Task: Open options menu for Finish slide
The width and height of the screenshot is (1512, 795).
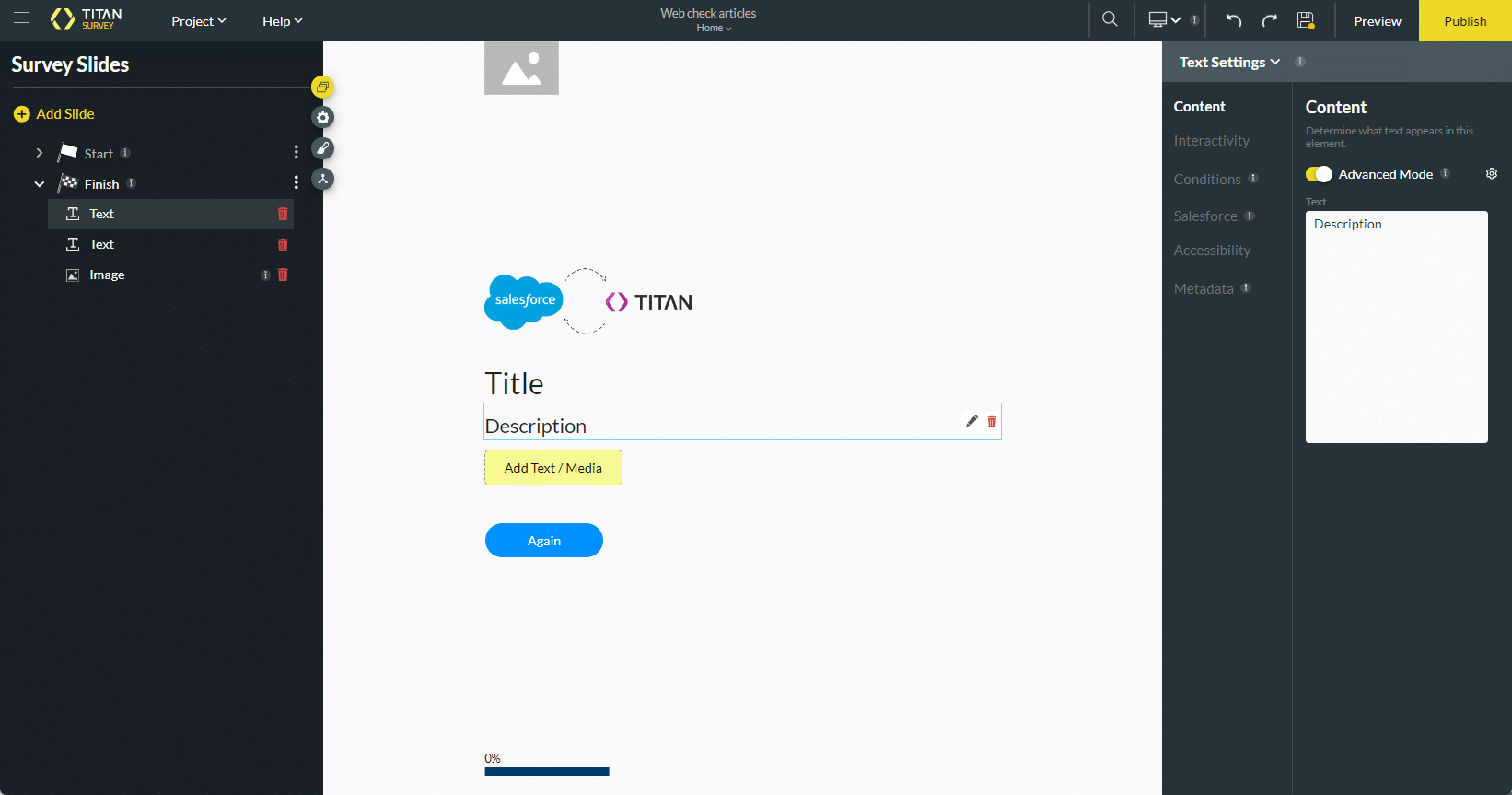Action: [x=296, y=182]
